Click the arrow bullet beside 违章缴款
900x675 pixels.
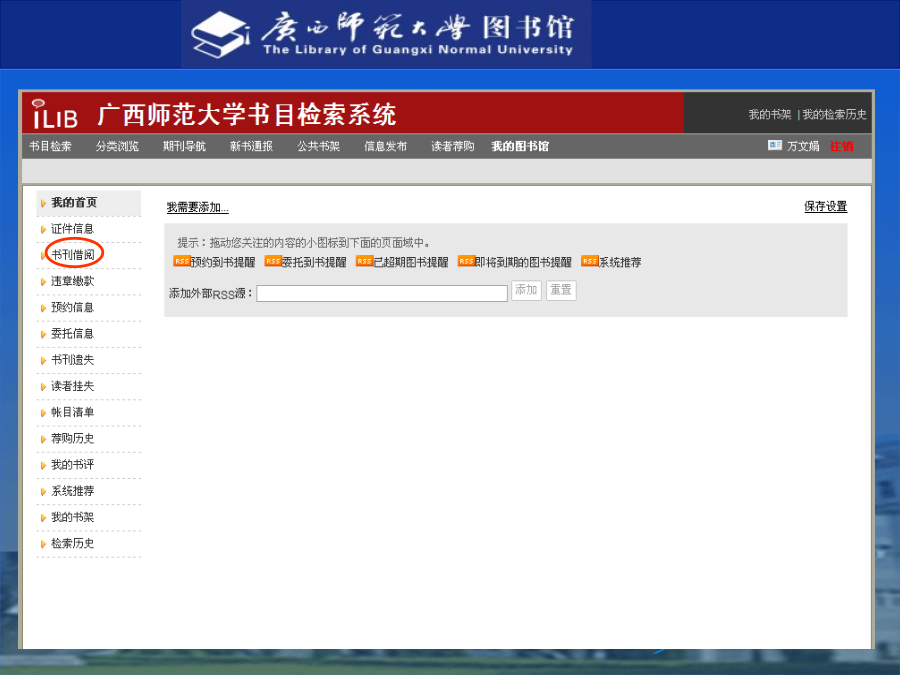tap(43, 282)
